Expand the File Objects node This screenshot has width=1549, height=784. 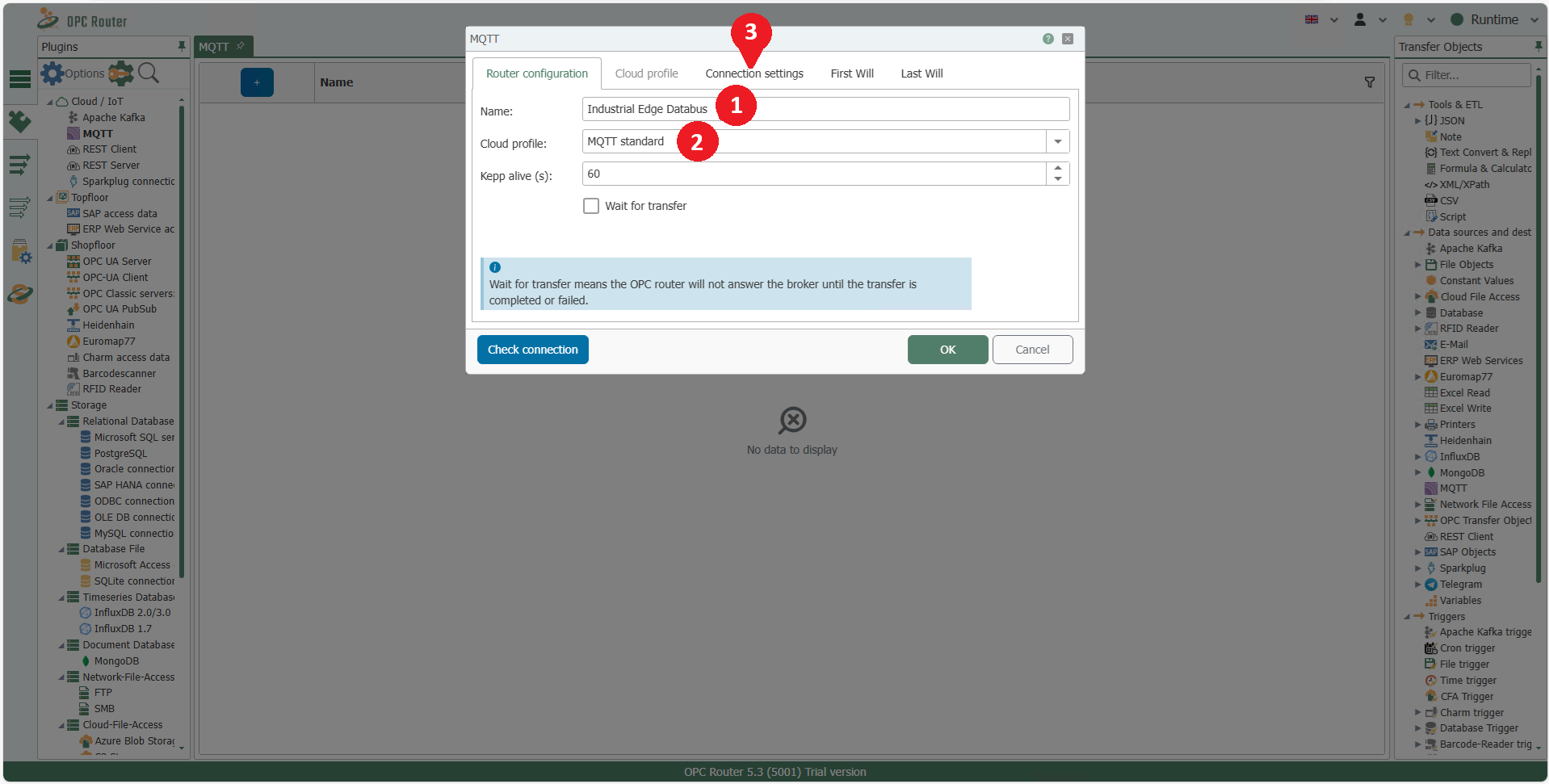(1417, 264)
